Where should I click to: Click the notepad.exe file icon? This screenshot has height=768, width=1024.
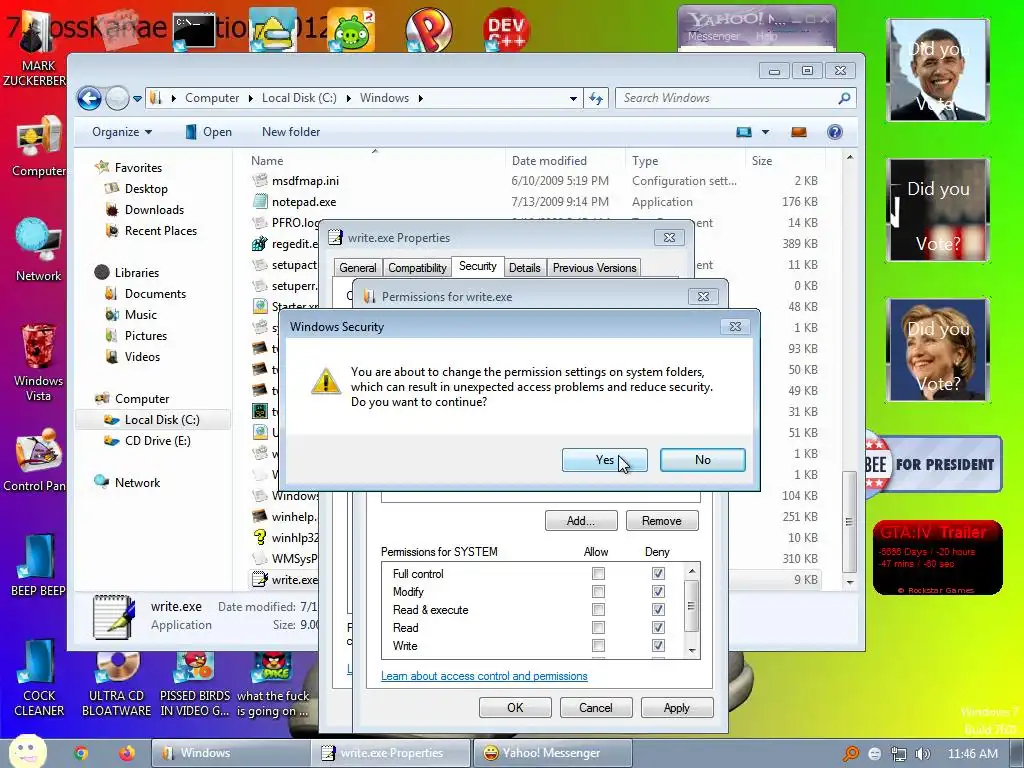(x=260, y=201)
